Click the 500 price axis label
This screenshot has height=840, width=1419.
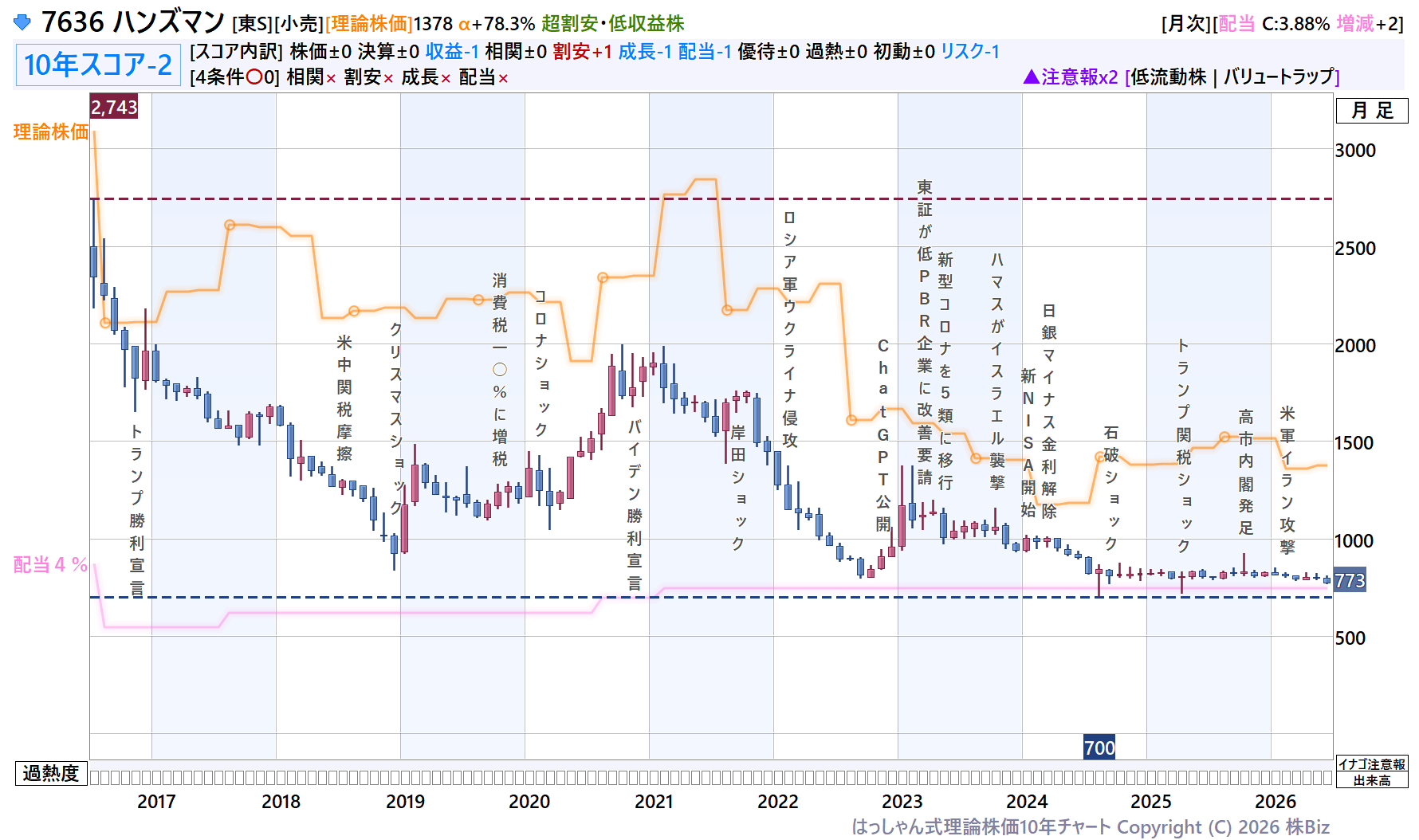(x=1350, y=638)
